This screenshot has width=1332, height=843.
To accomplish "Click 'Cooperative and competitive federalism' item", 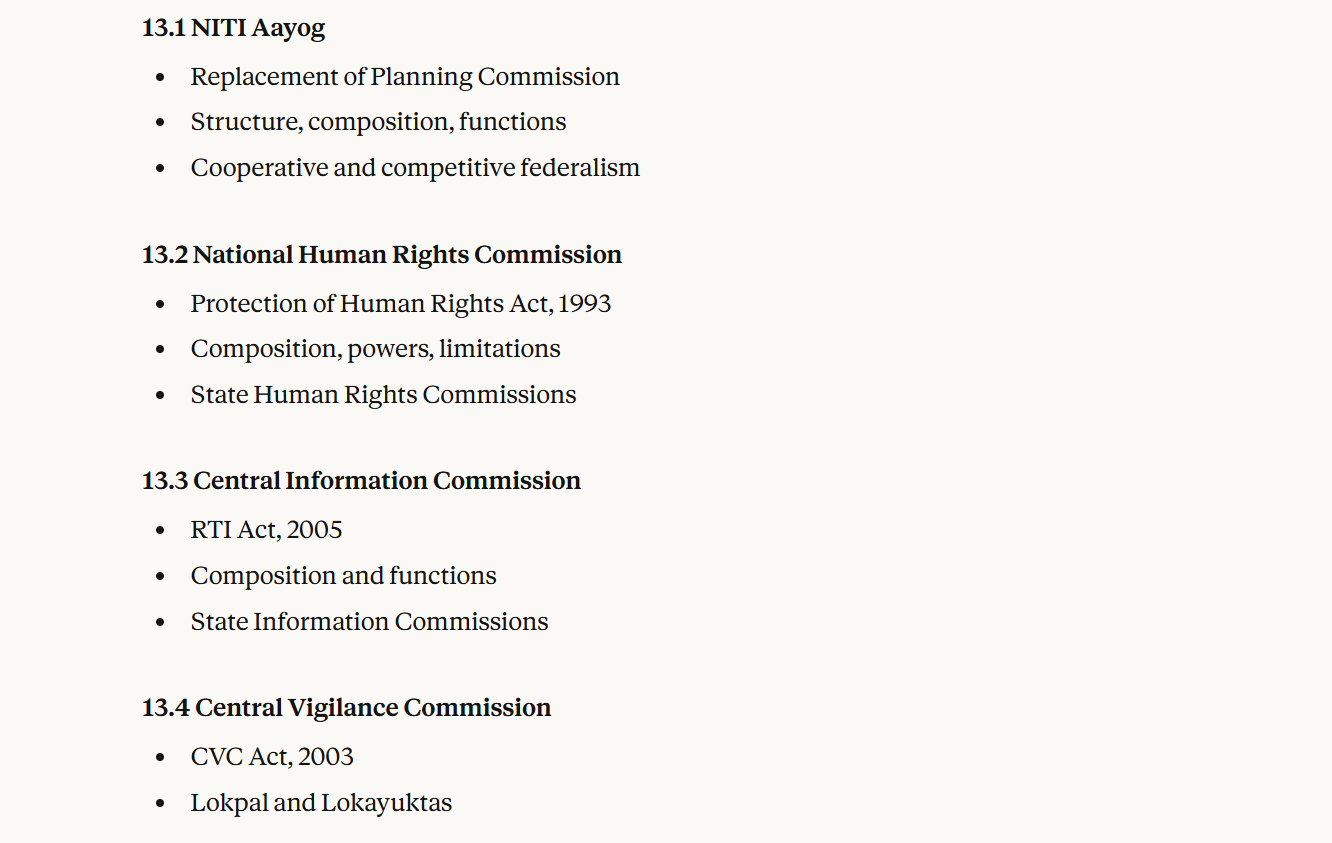I will [x=415, y=168].
